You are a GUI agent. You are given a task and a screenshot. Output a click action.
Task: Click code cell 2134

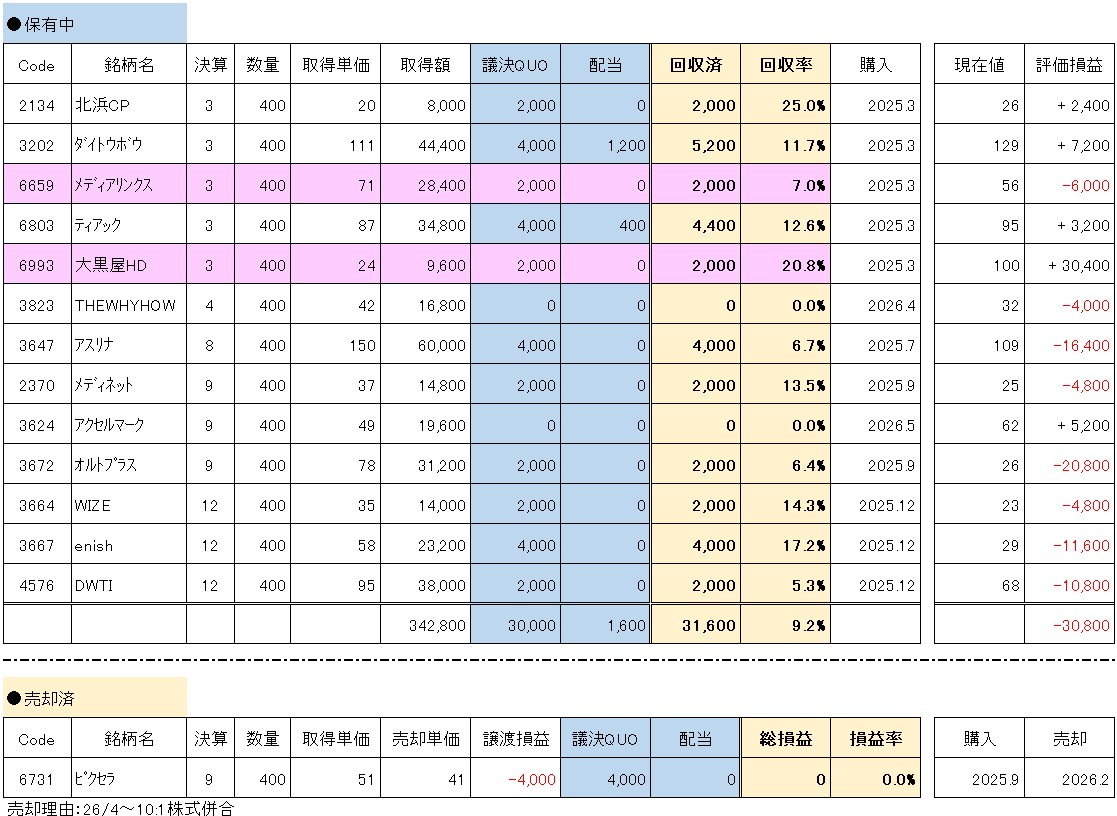click(x=37, y=105)
